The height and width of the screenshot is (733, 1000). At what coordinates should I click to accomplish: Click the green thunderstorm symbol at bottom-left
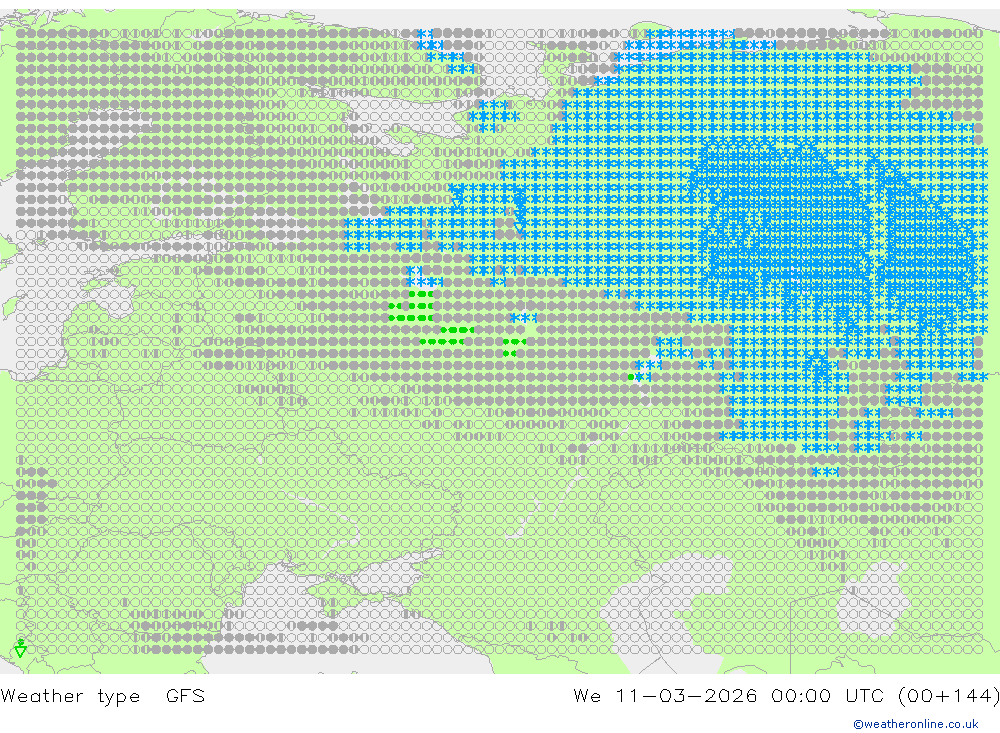click(x=20, y=648)
